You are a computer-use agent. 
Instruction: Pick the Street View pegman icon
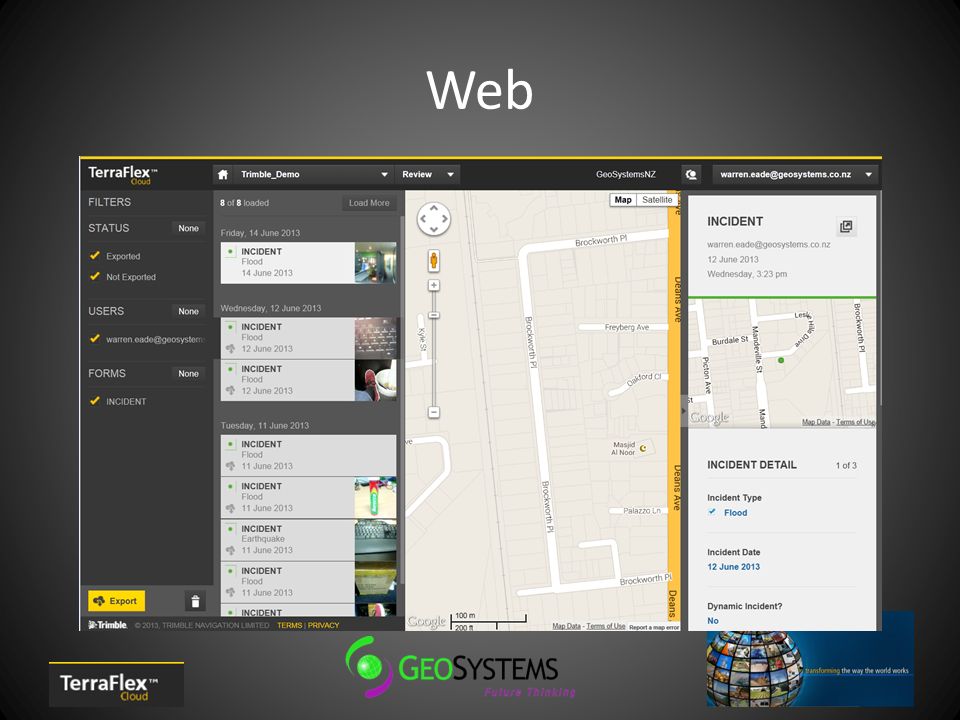(x=433, y=260)
